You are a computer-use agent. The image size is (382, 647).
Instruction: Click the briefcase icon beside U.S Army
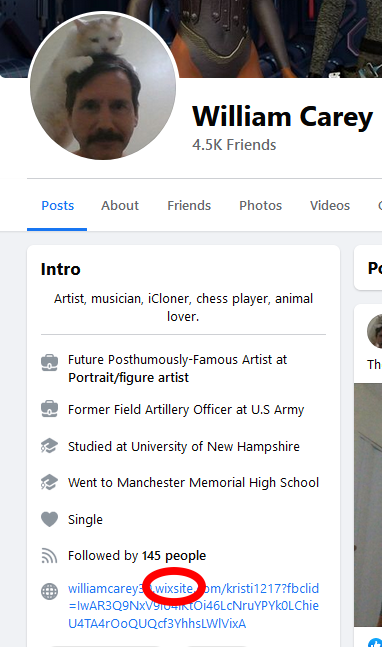click(50, 409)
